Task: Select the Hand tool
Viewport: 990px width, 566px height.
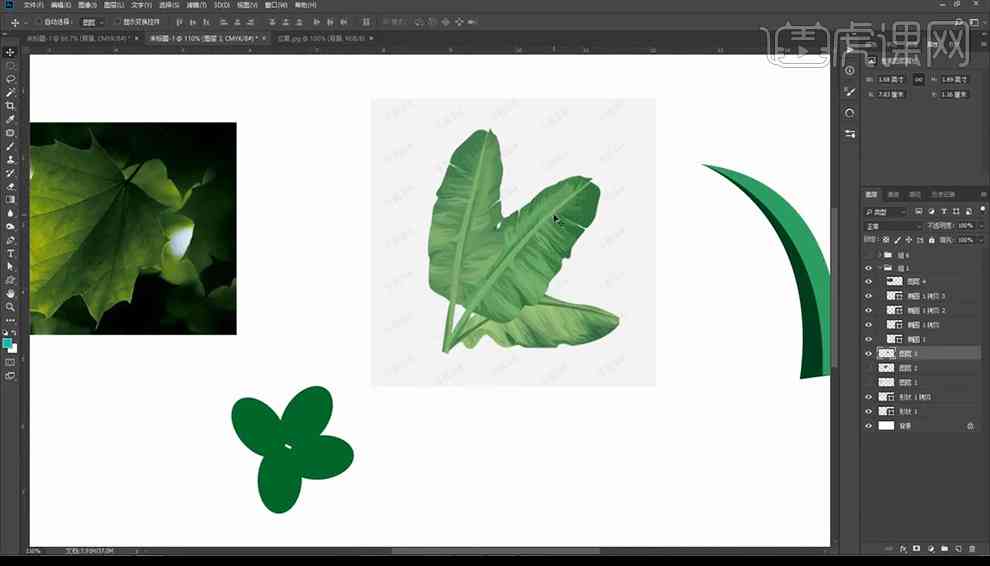Action: 10,294
